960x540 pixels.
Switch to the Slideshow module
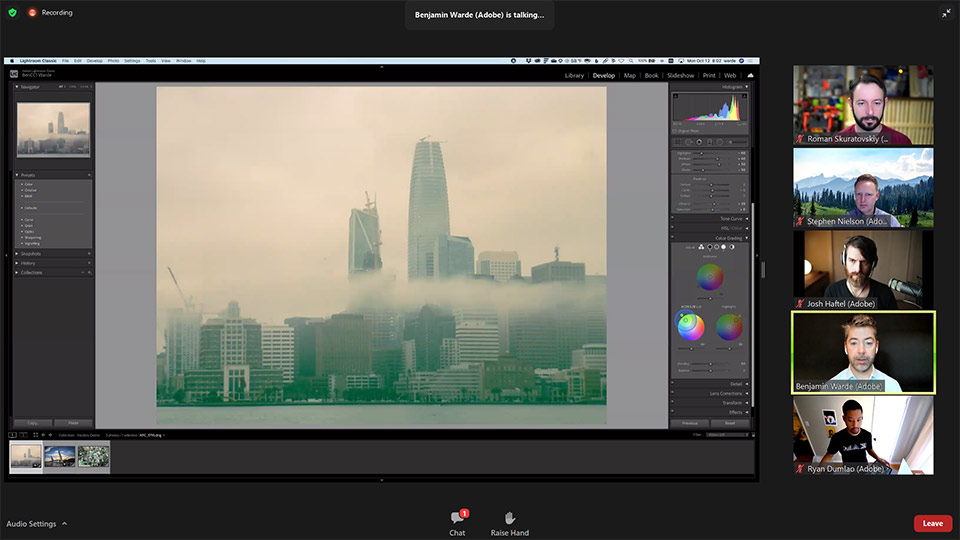pyautogui.click(x=680, y=75)
